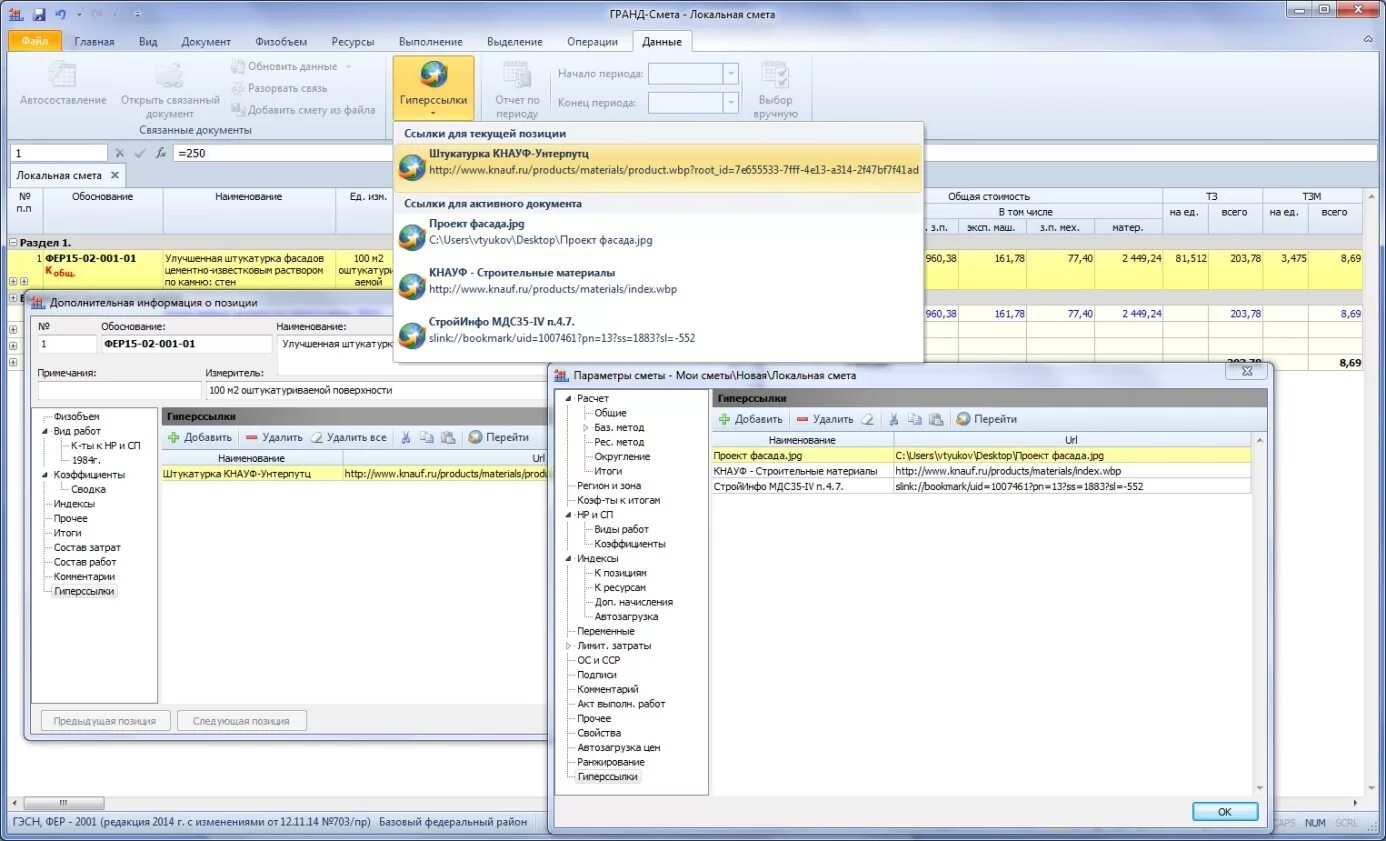Switch to the Физобъем ribbon tab
Image resolution: width=1386 pixels, height=841 pixels.
click(x=281, y=42)
